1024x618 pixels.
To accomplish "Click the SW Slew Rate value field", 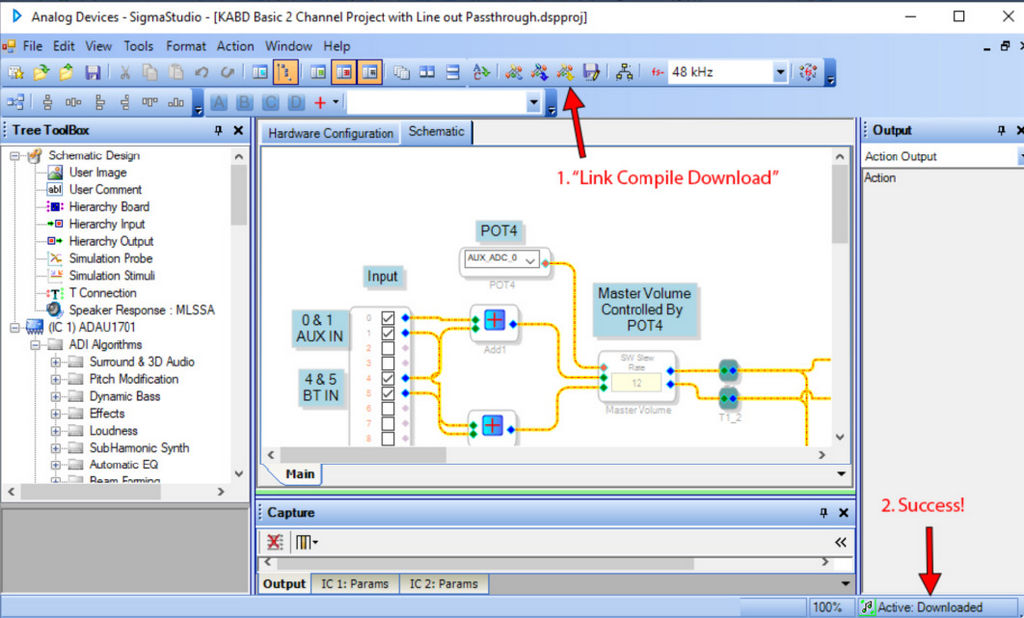I will click(636, 383).
